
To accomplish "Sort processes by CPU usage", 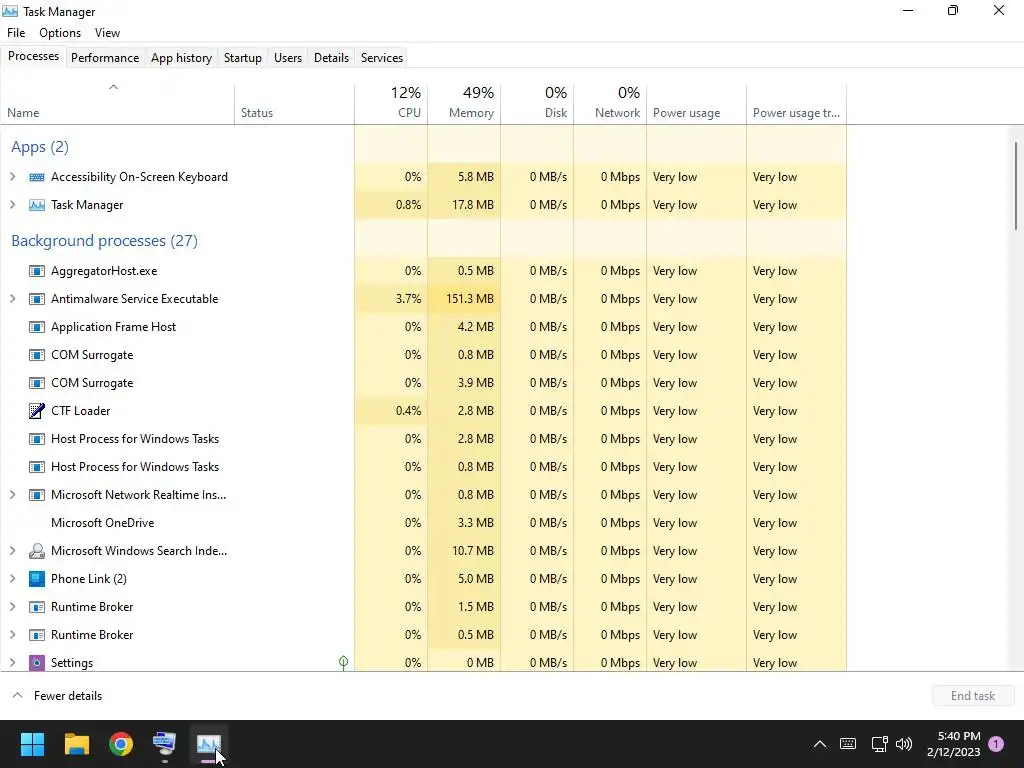I will [391, 104].
